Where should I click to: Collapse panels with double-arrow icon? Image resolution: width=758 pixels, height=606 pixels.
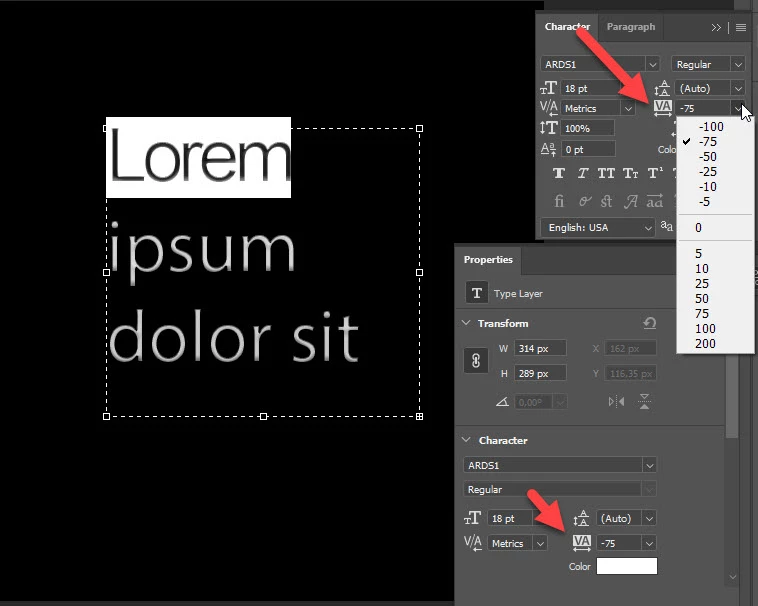[x=716, y=28]
